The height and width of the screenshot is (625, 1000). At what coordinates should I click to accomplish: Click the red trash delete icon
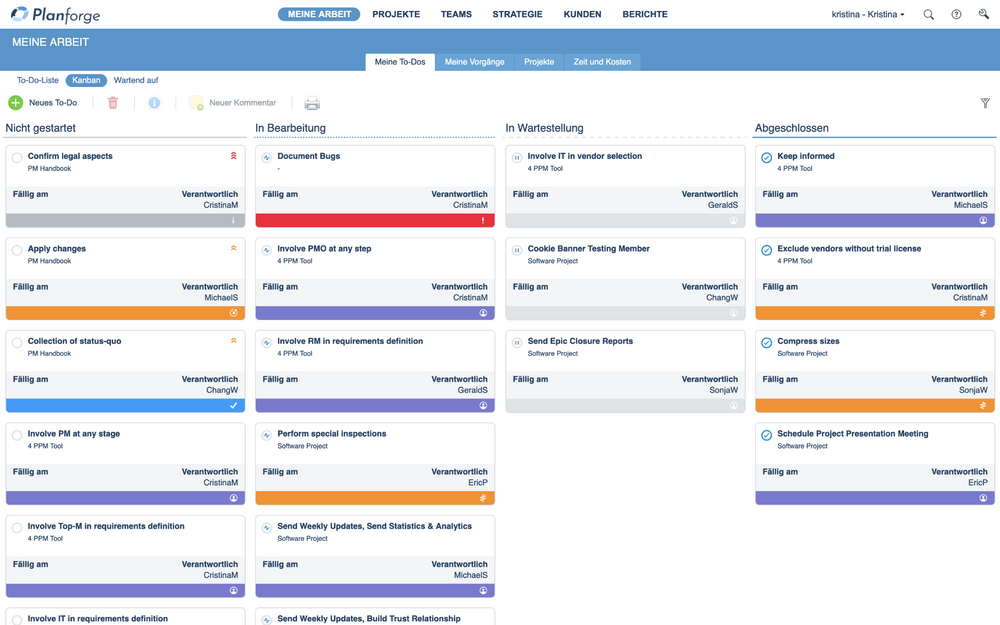(113, 103)
